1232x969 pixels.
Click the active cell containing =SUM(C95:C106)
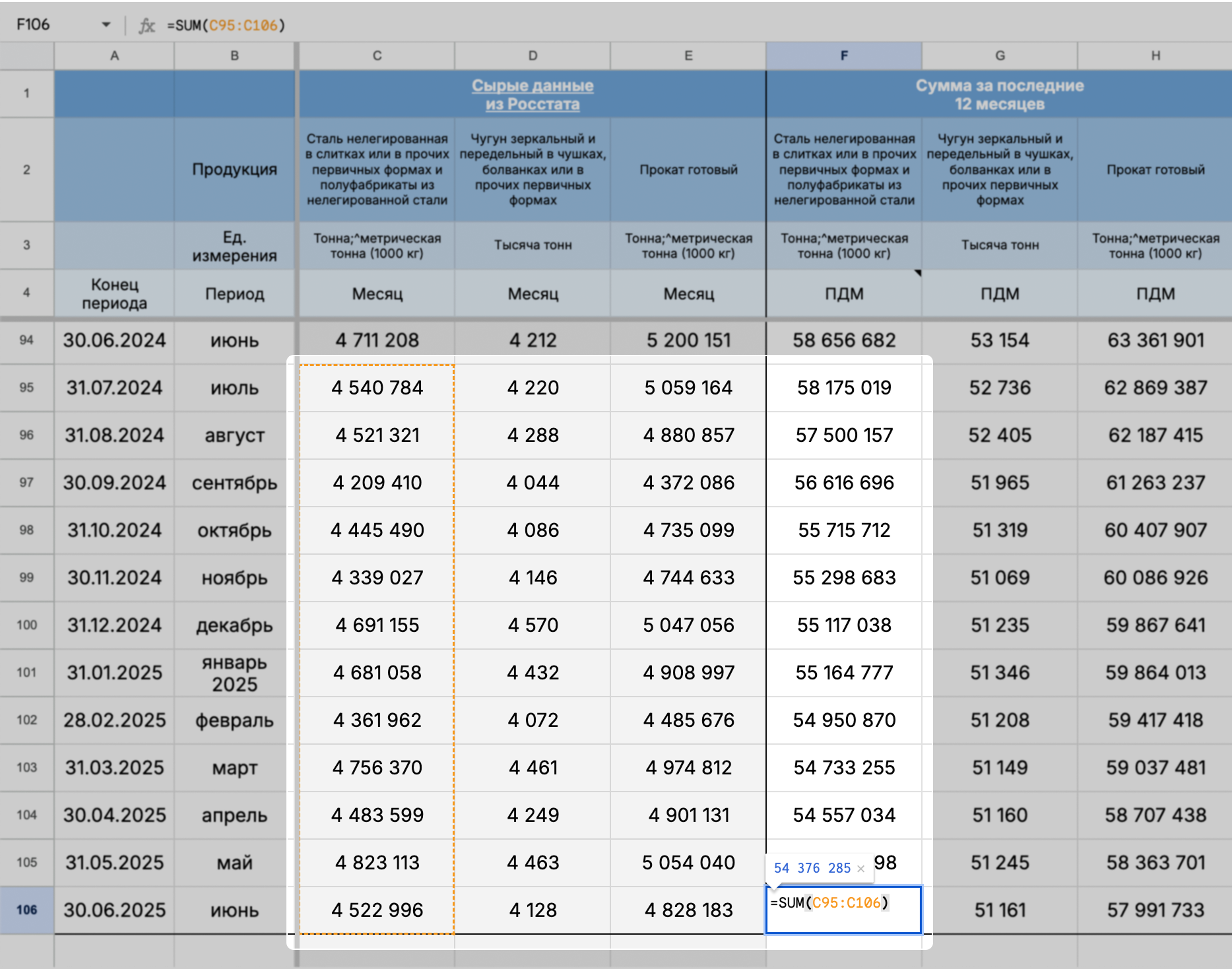click(843, 910)
